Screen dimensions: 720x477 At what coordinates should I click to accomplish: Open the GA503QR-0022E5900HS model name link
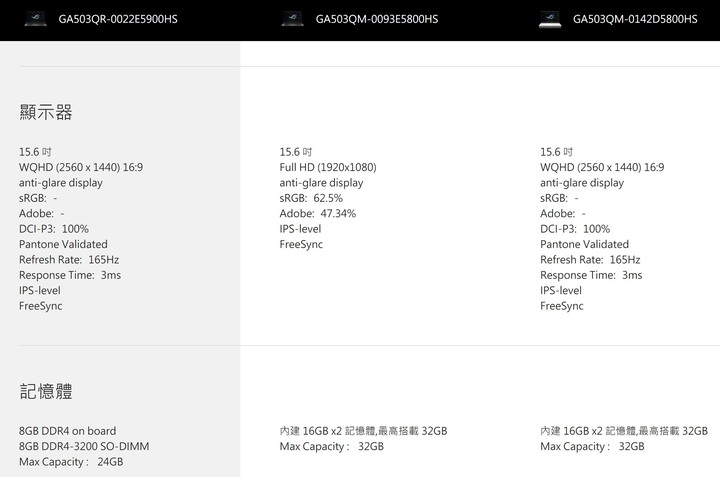point(118,19)
